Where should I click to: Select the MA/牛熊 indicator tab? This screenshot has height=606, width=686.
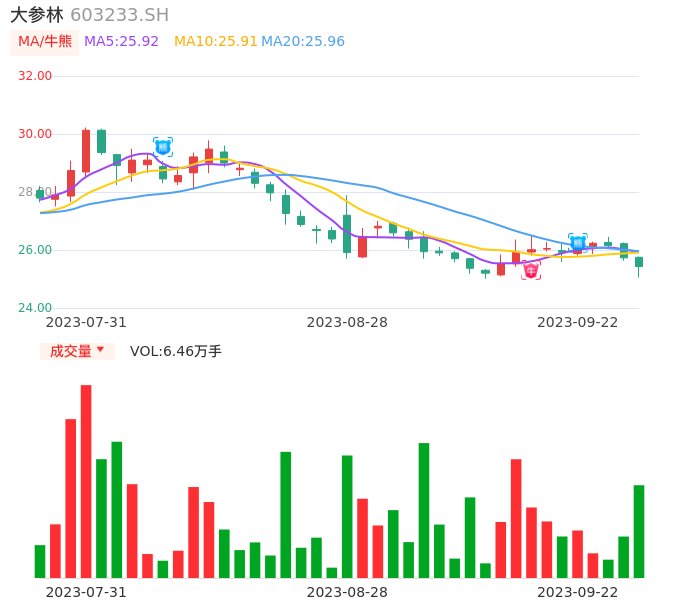[44, 41]
